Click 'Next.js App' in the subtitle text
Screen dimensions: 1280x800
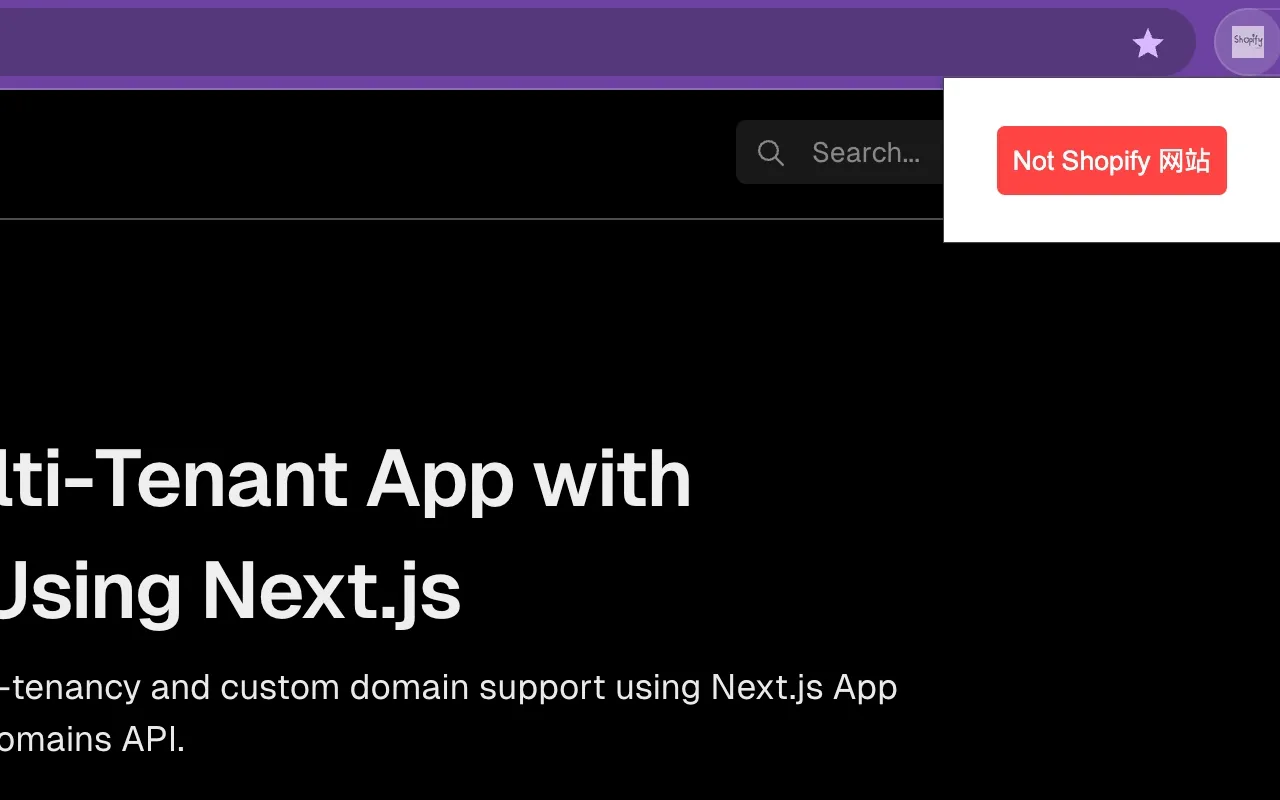pyautogui.click(x=804, y=687)
